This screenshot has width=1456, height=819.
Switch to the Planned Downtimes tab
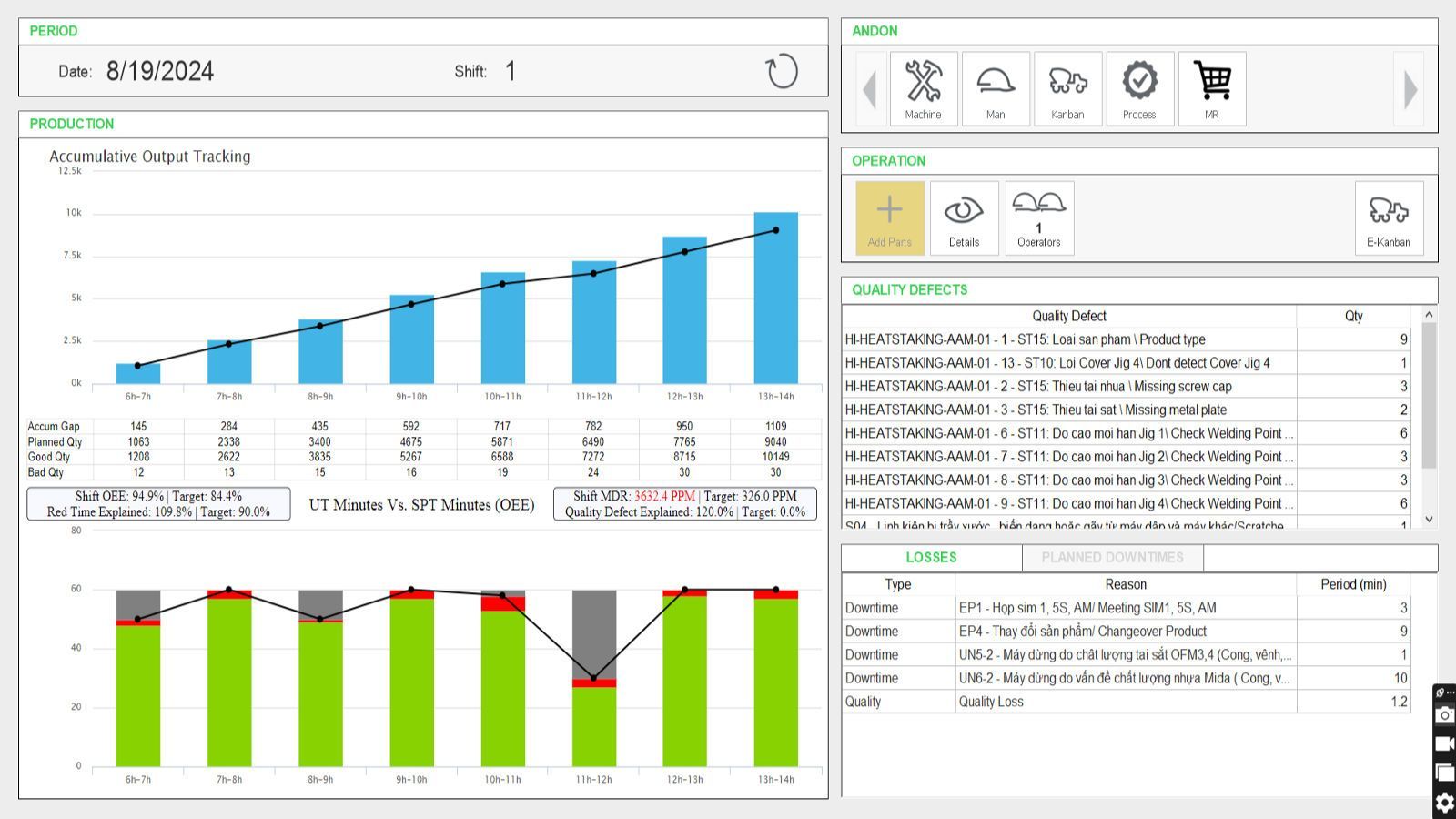(1112, 558)
